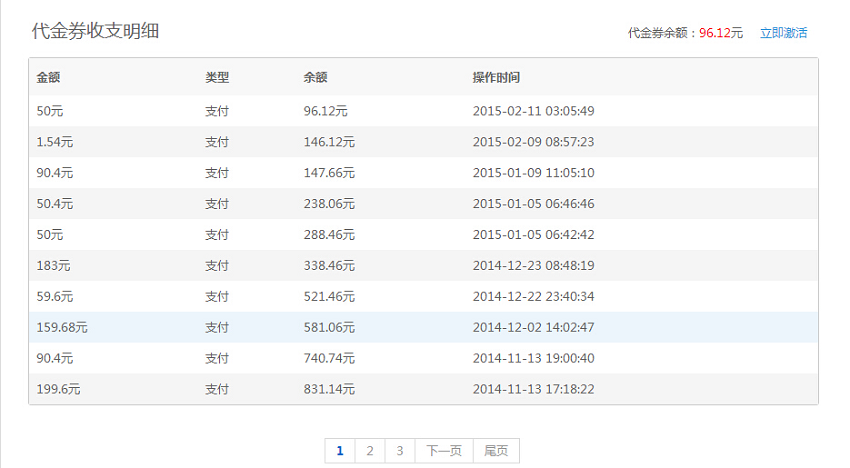Viewport: 850px width, 468px height.
Task: Go to page 2 of records
Action: tap(370, 451)
